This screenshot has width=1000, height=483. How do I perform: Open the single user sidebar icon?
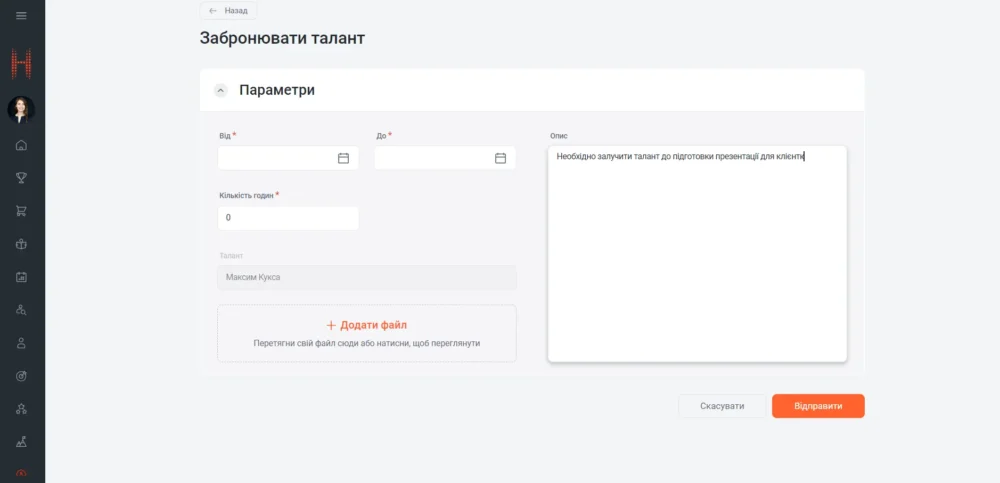pos(22,343)
